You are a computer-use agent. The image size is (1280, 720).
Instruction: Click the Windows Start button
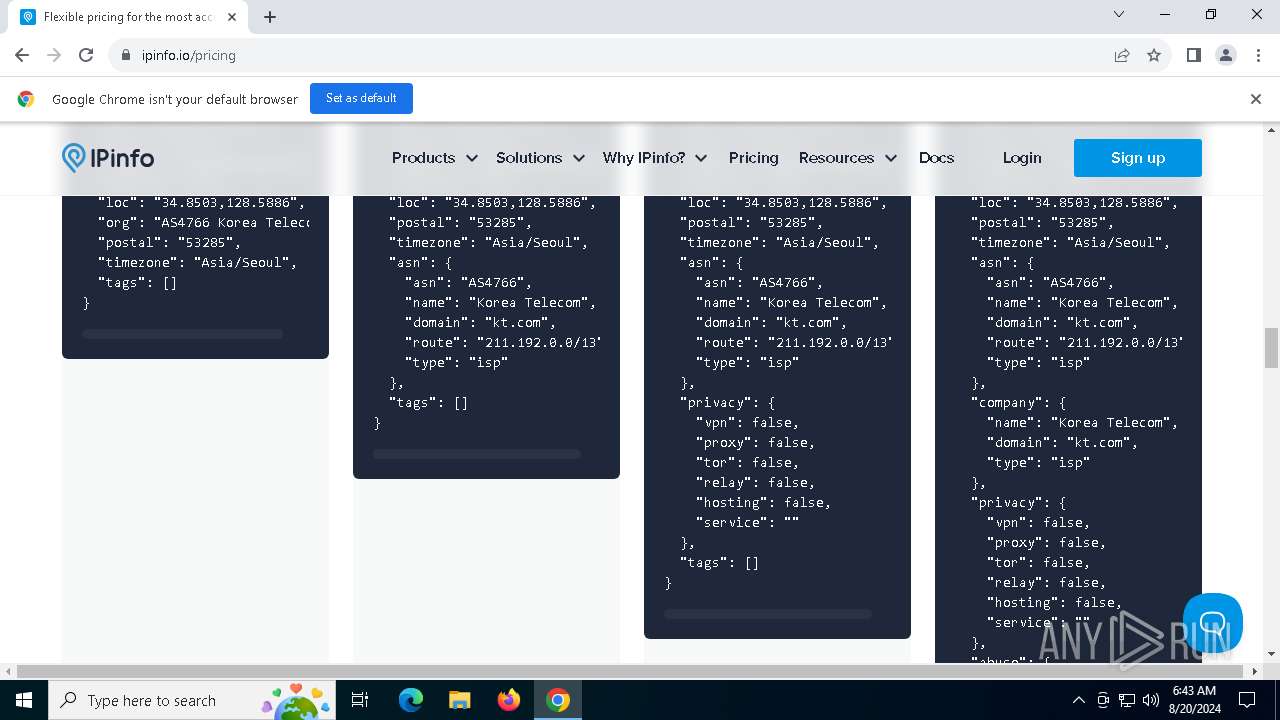23,700
